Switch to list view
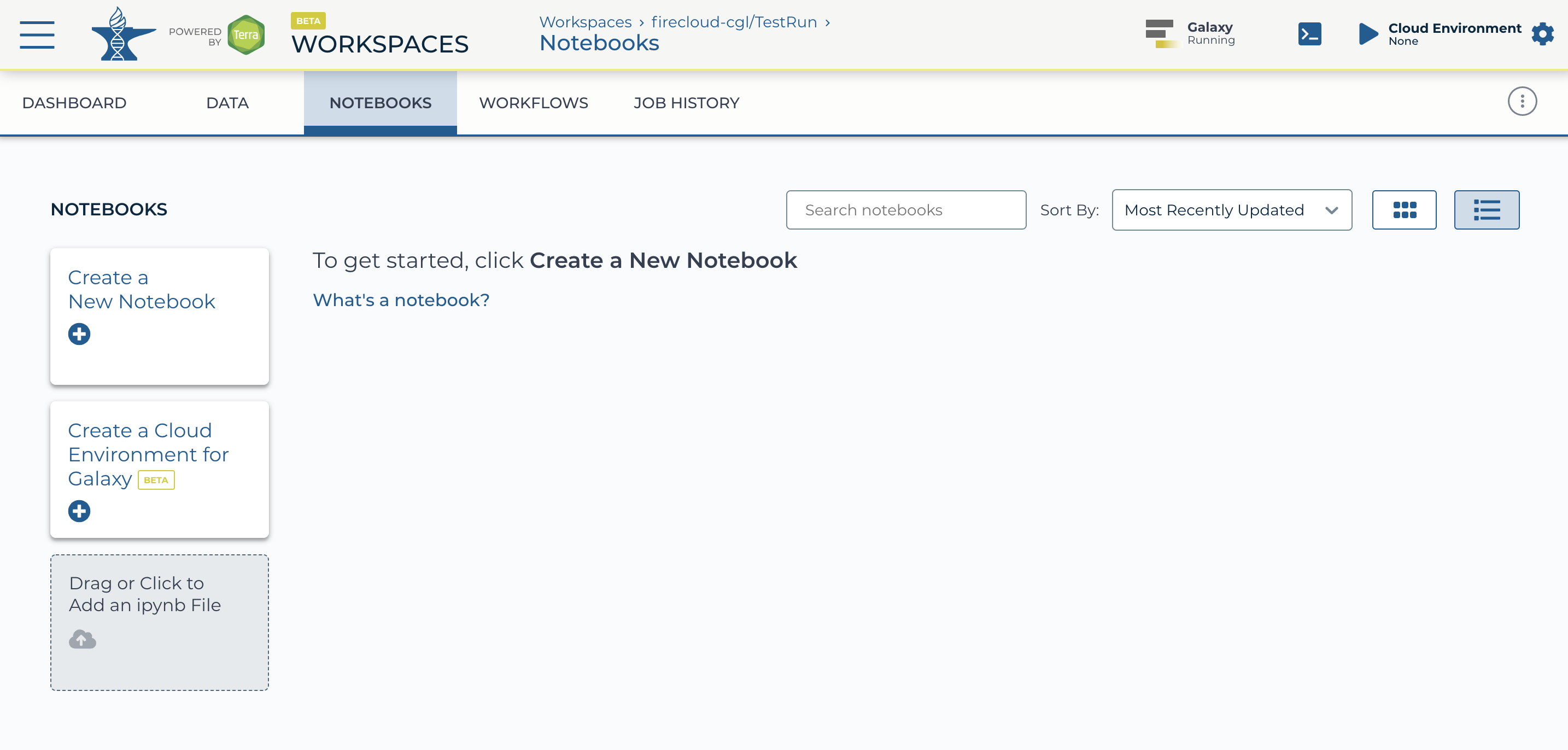 tap(1487, 210)
